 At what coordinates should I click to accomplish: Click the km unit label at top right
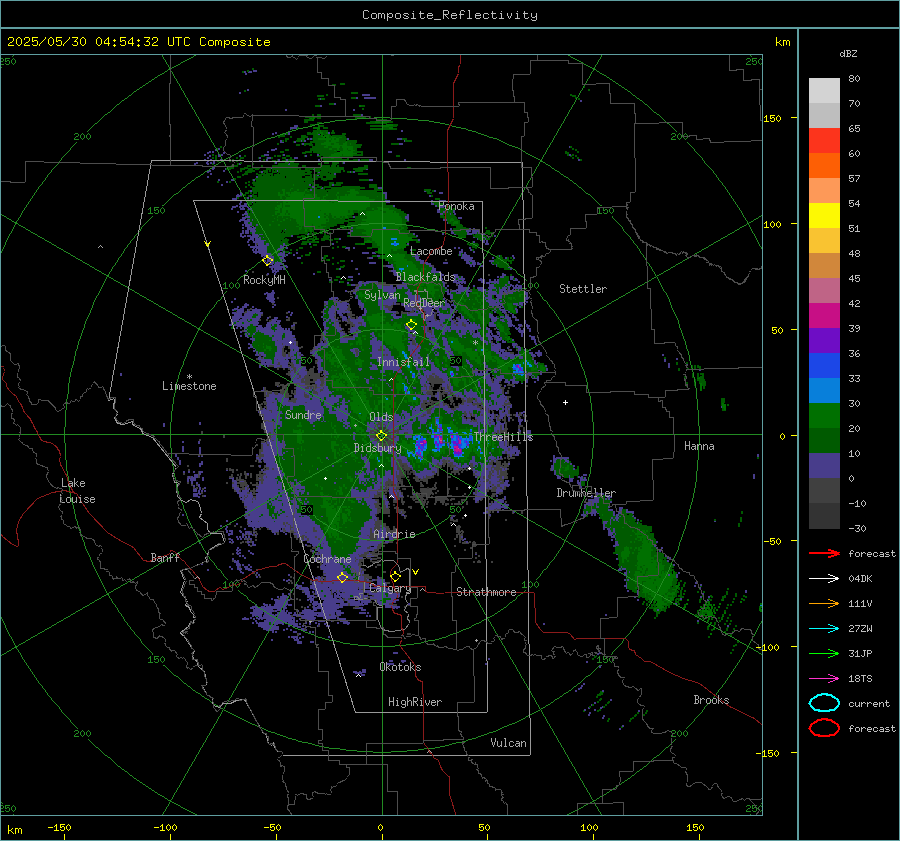782,42
